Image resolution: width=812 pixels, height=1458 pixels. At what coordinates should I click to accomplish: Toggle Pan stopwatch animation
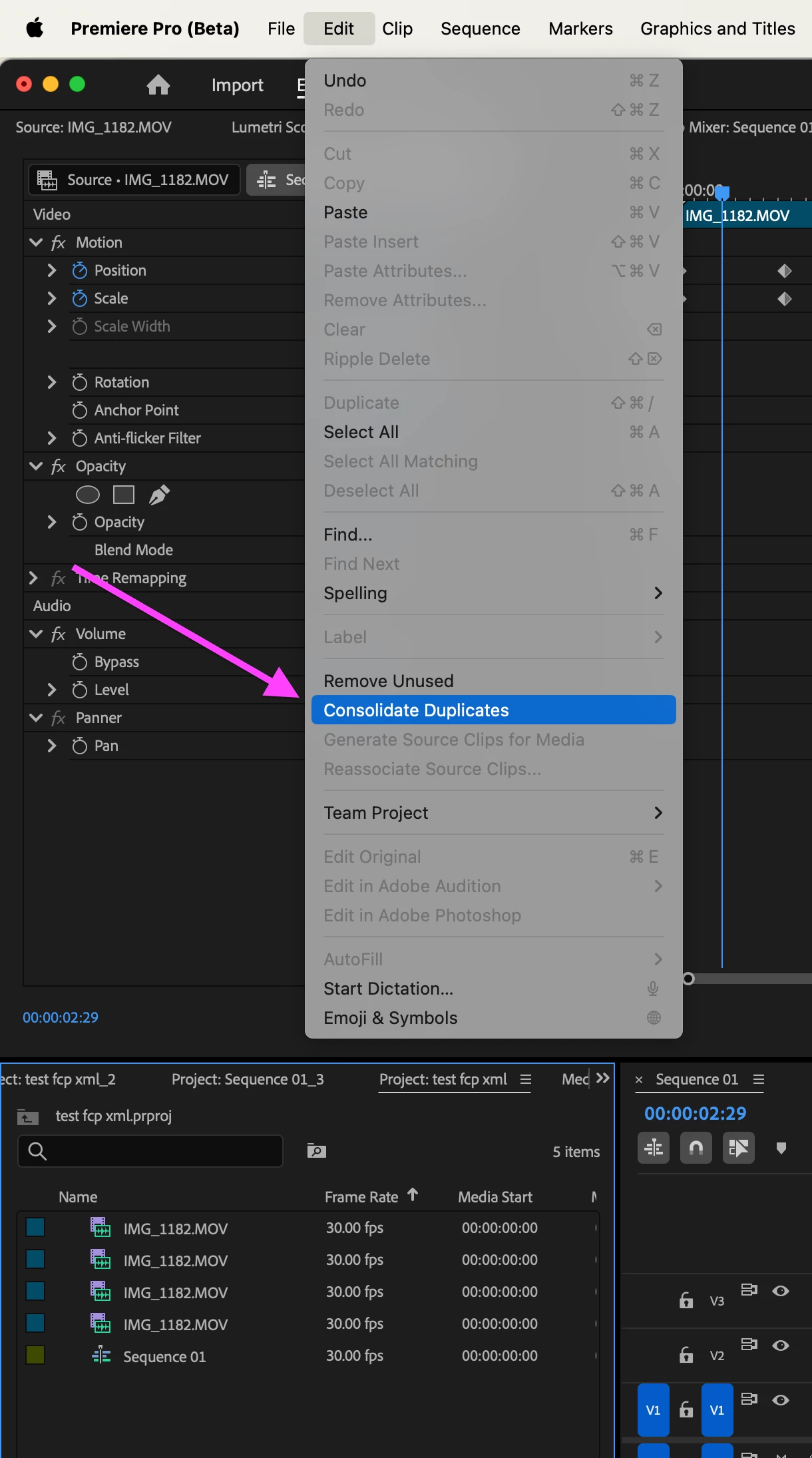[80, 746]
